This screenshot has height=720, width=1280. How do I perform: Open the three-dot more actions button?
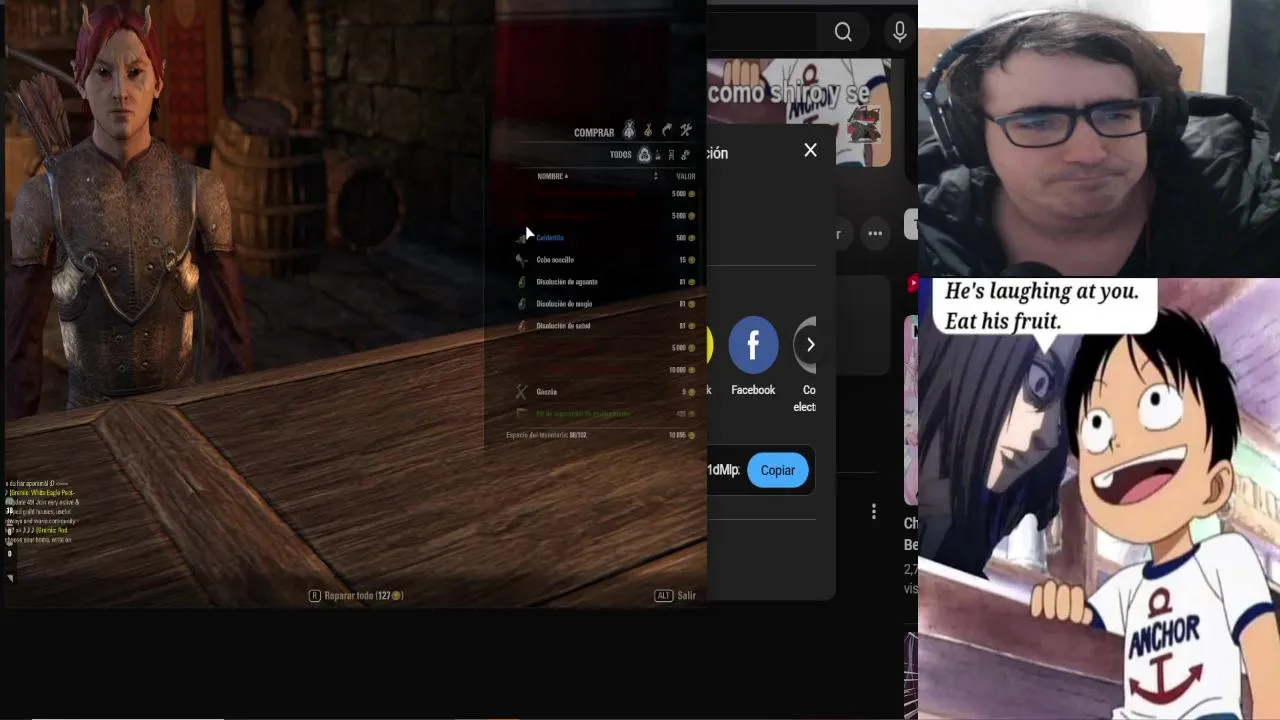coord(875,234)
